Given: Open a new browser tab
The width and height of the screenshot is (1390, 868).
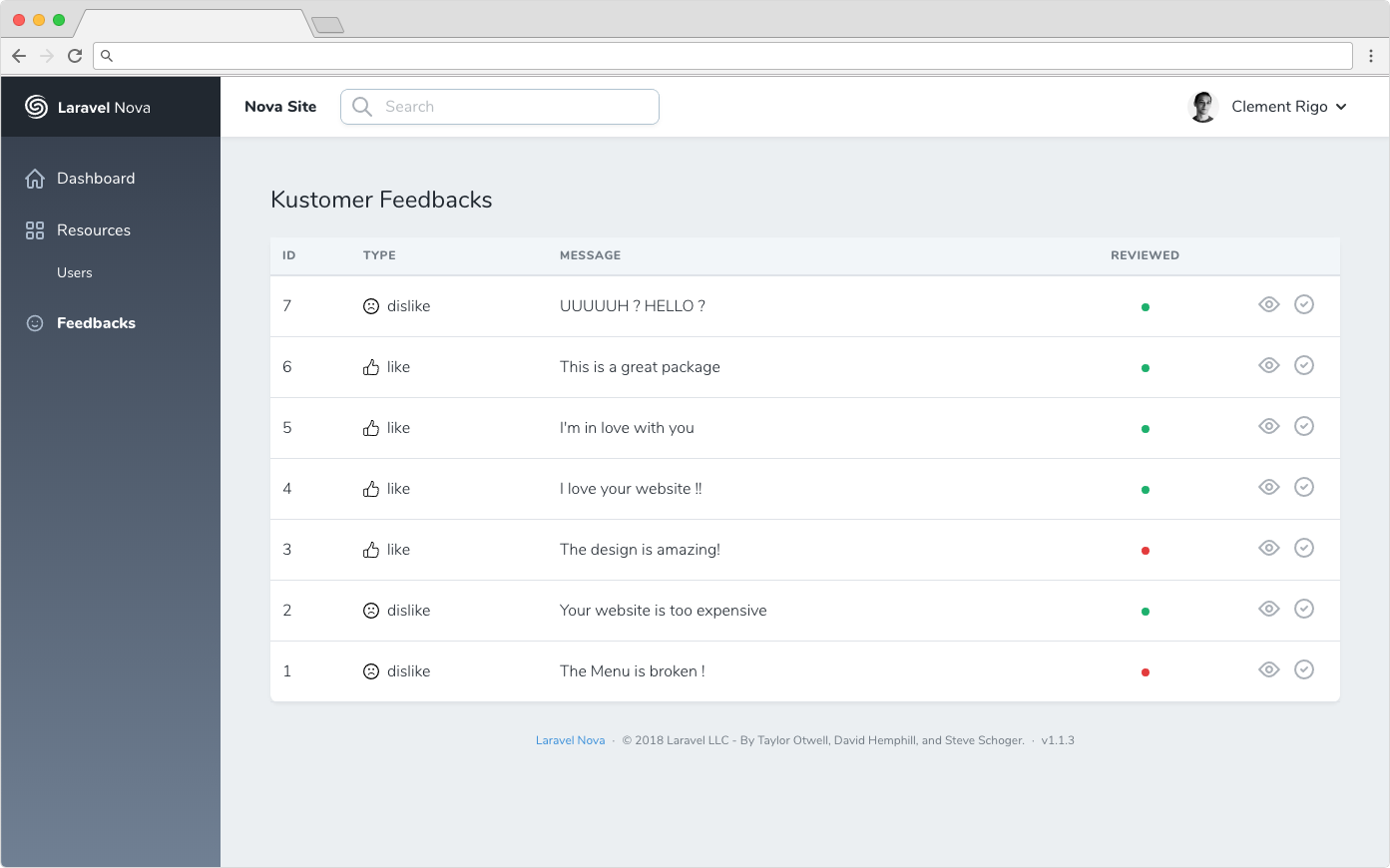Looking at the screenshot, I should [x=327, y=25].
